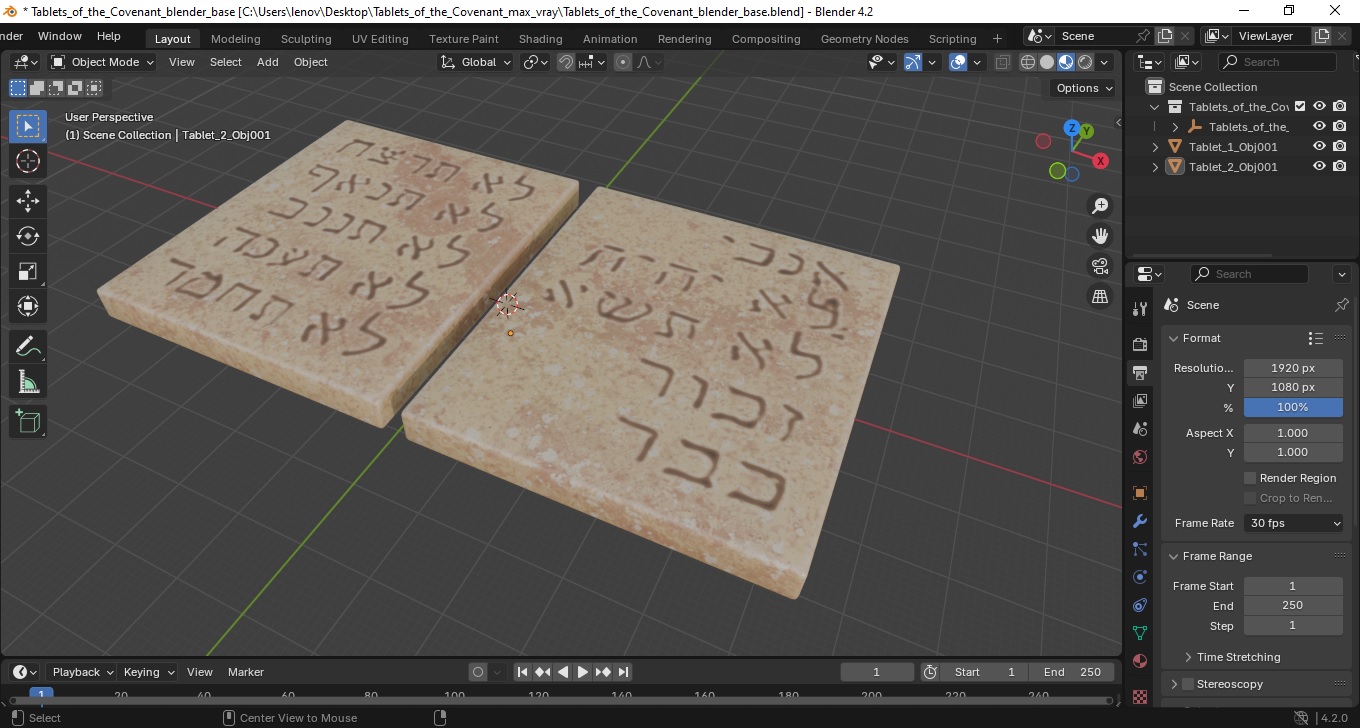Open the Tool properties tab
Image resolution: width=1360 pixels, height=728 pixels.
[1139, 309]
